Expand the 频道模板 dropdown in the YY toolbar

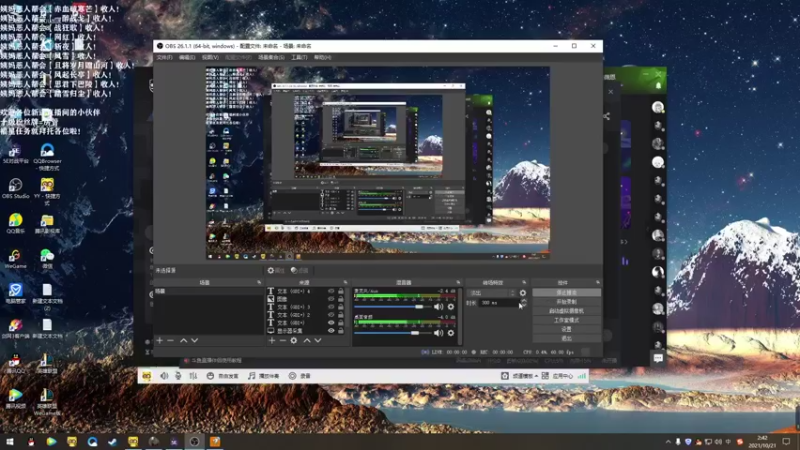536,376
